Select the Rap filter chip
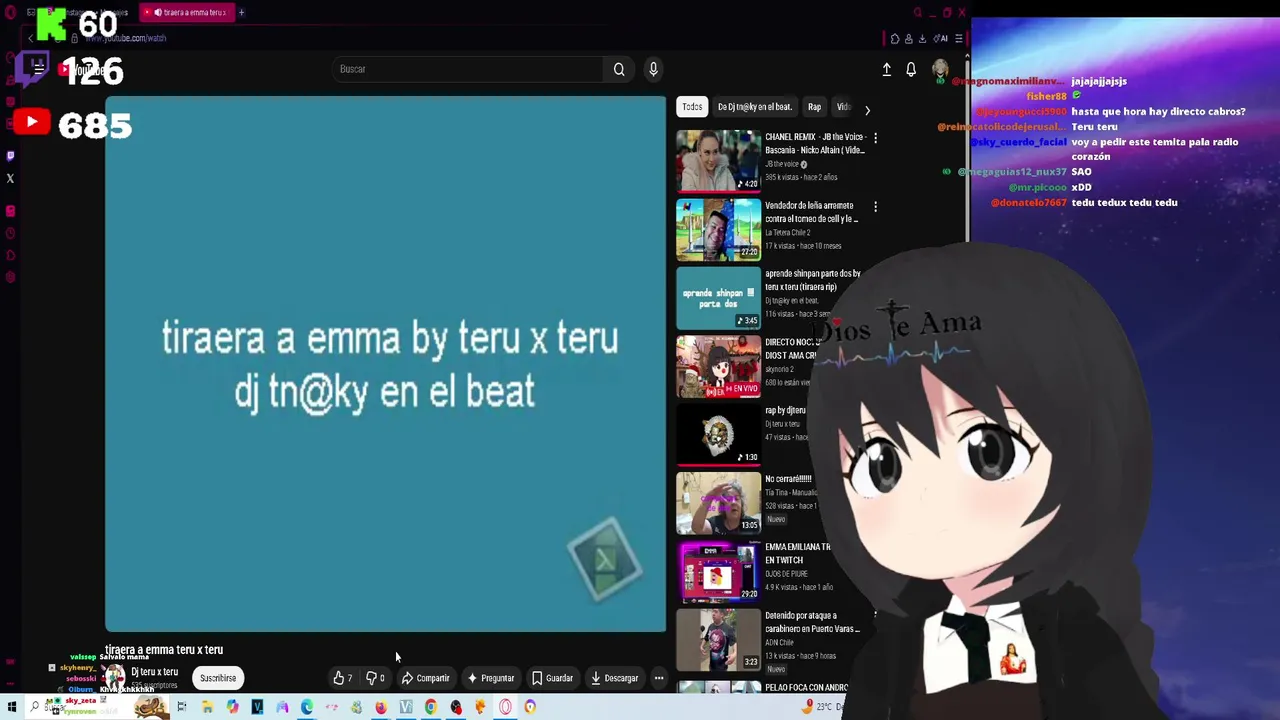The height and width of the screenshot is (720, 1280). pos(814,107)
